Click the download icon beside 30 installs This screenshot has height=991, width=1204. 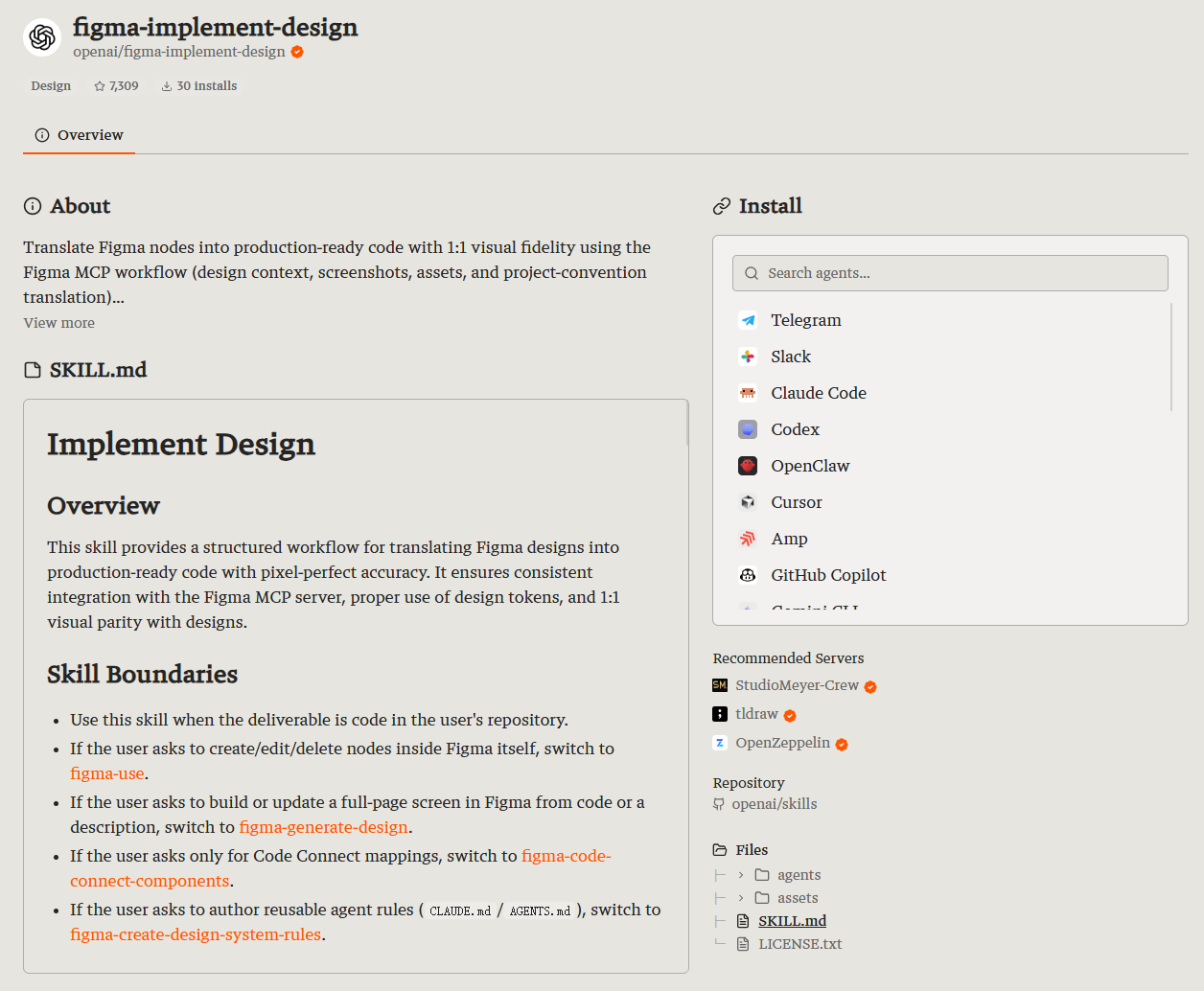click(x=167, y=86)
